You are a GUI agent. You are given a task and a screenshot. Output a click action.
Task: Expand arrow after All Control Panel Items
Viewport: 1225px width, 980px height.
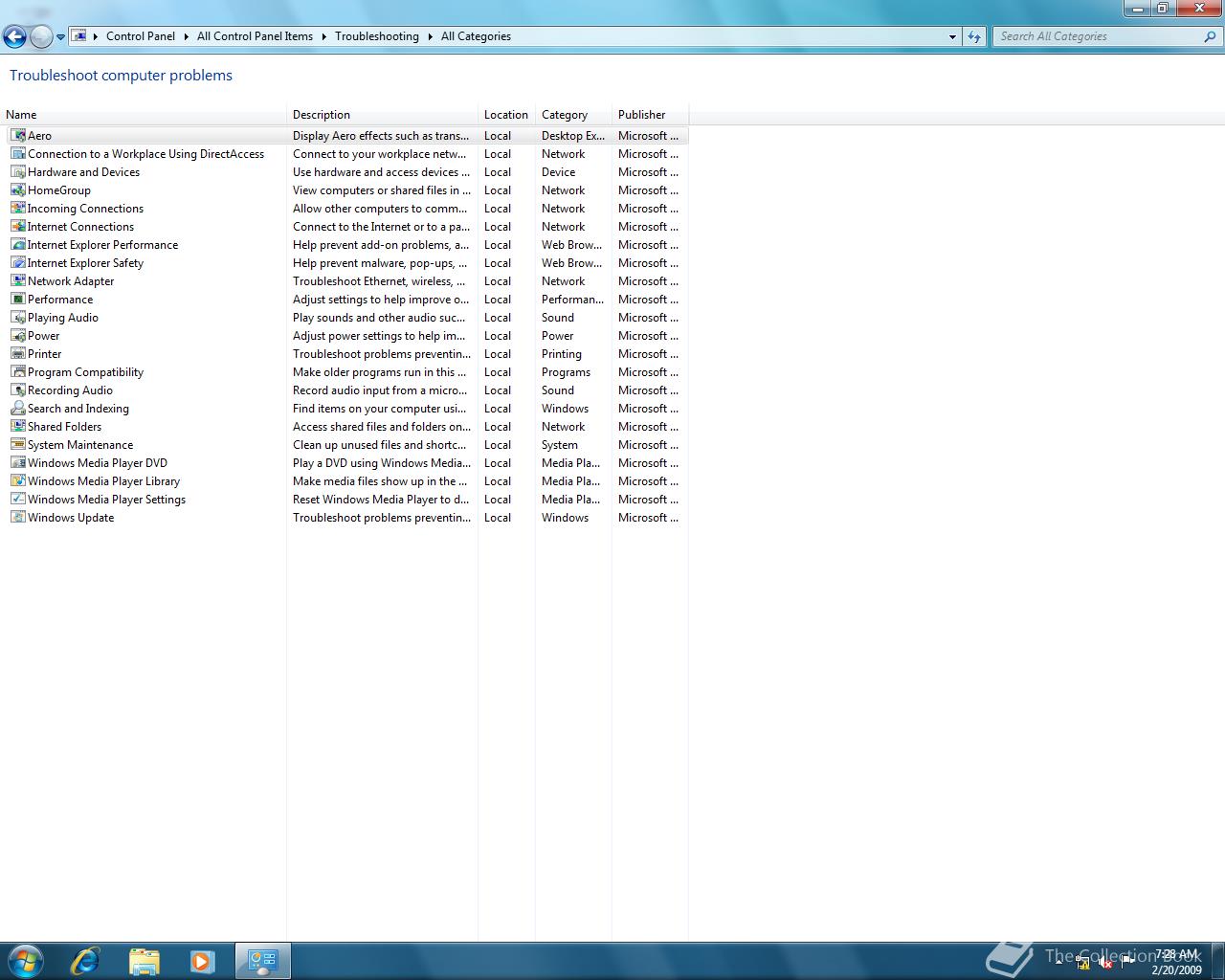(x=324, y=36)
